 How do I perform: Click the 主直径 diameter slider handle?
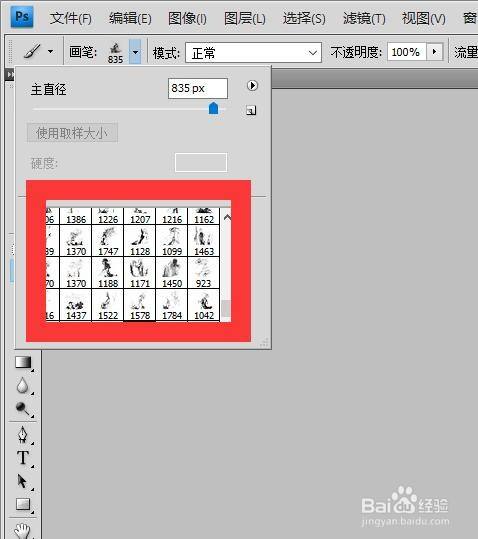click(x=213, y=108)
